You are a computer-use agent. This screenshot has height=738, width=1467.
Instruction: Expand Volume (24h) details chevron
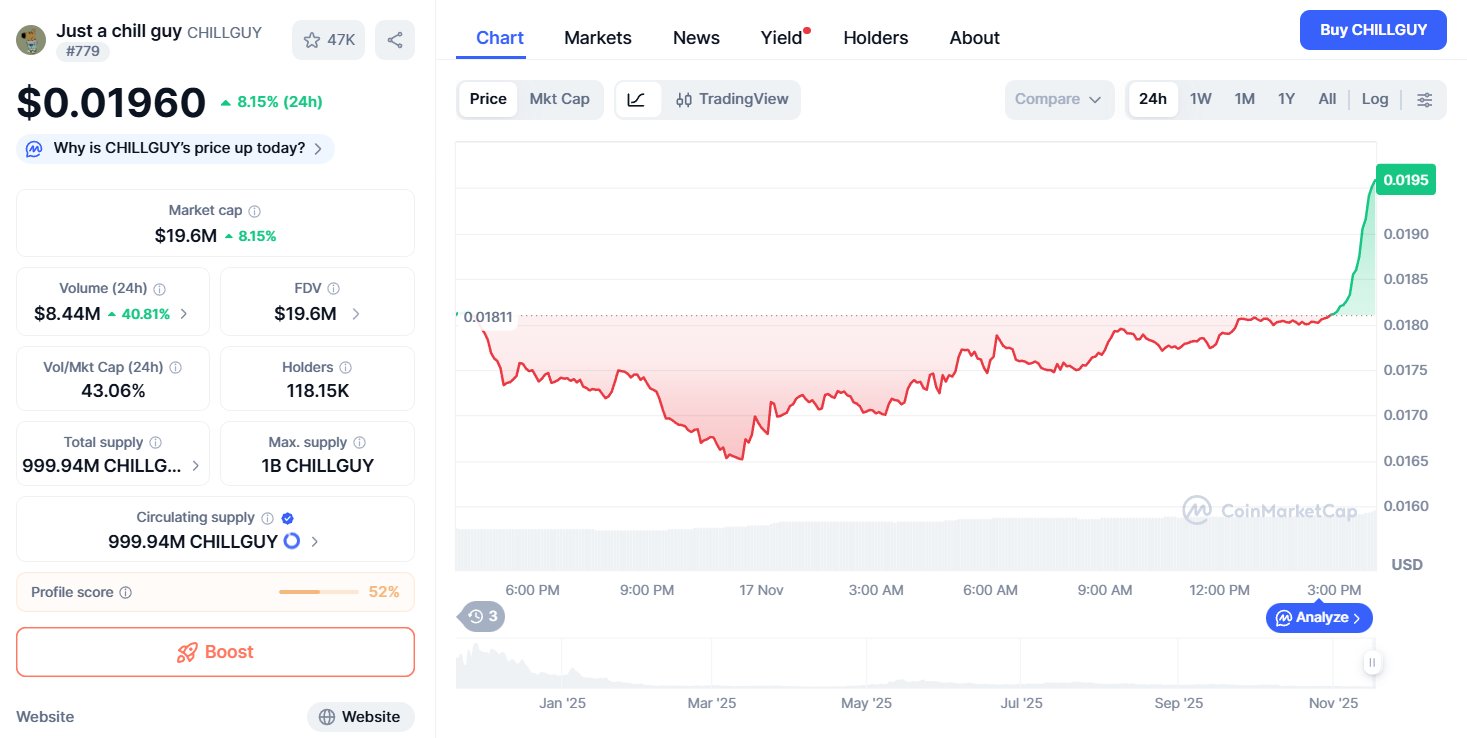pos(184,314)
